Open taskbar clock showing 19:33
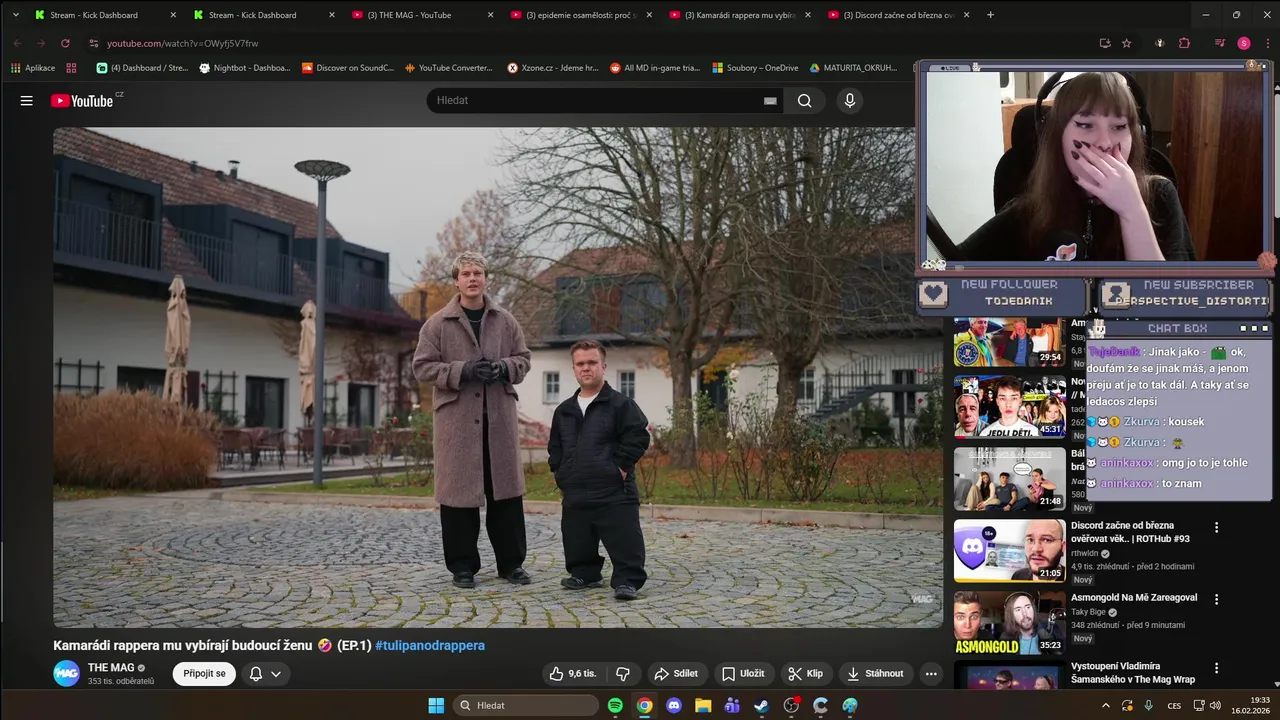The width and height of the screenshot is (1280, 720). 1252,705
